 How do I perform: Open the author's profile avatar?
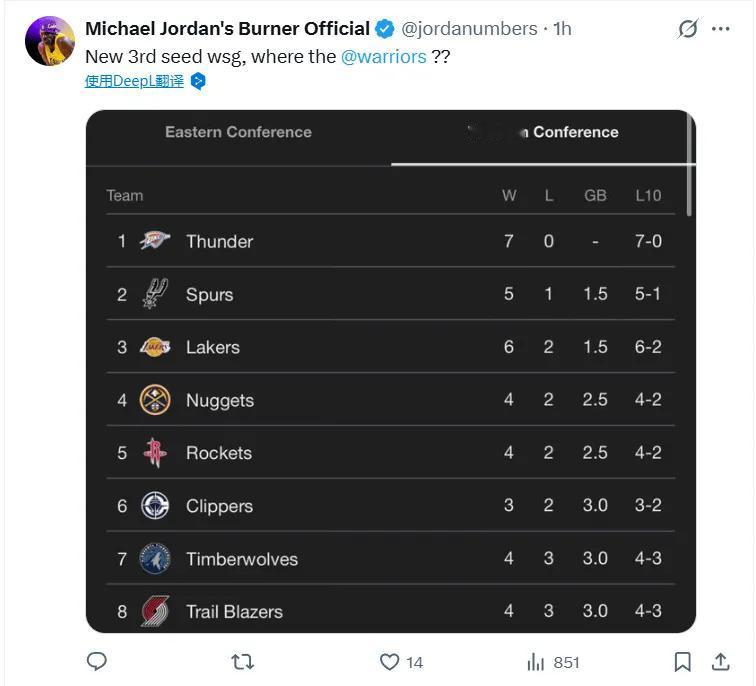click(x=50, y=41)
